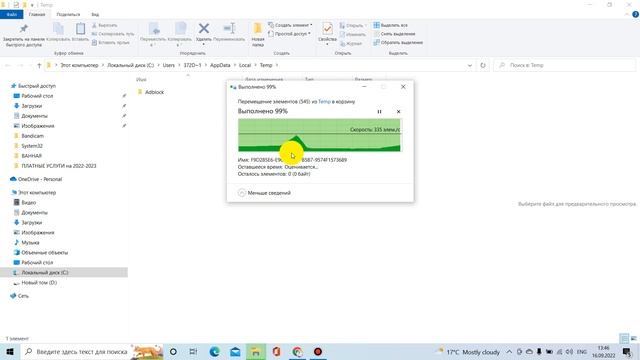The image size is (640, 360).
Task: Open the Explorer help question mark icon
Action: coord(635,14)
